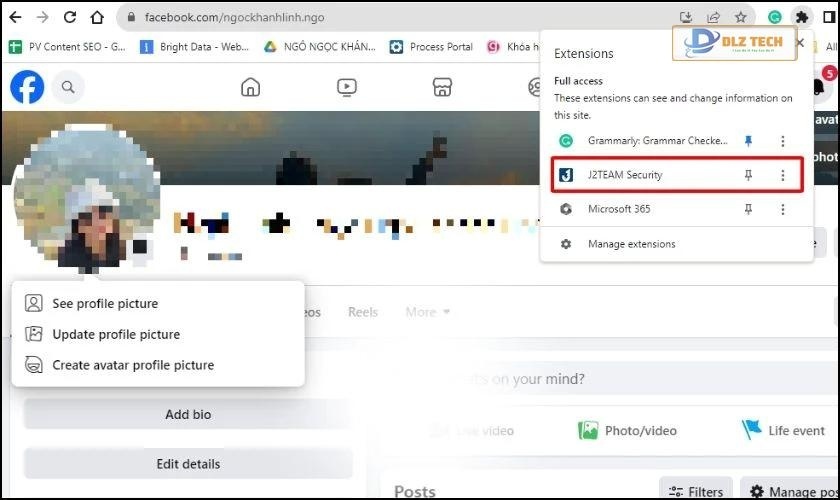Image resolution: width=840 pixels, height=500 pixels.
Task: Reload the page in Chrome
Action: [x=70, y=17]
